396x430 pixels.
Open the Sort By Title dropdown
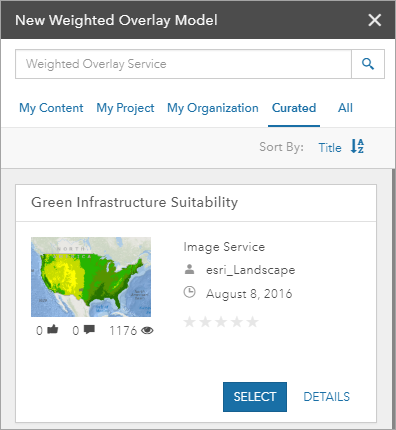(x=330, y=147)
